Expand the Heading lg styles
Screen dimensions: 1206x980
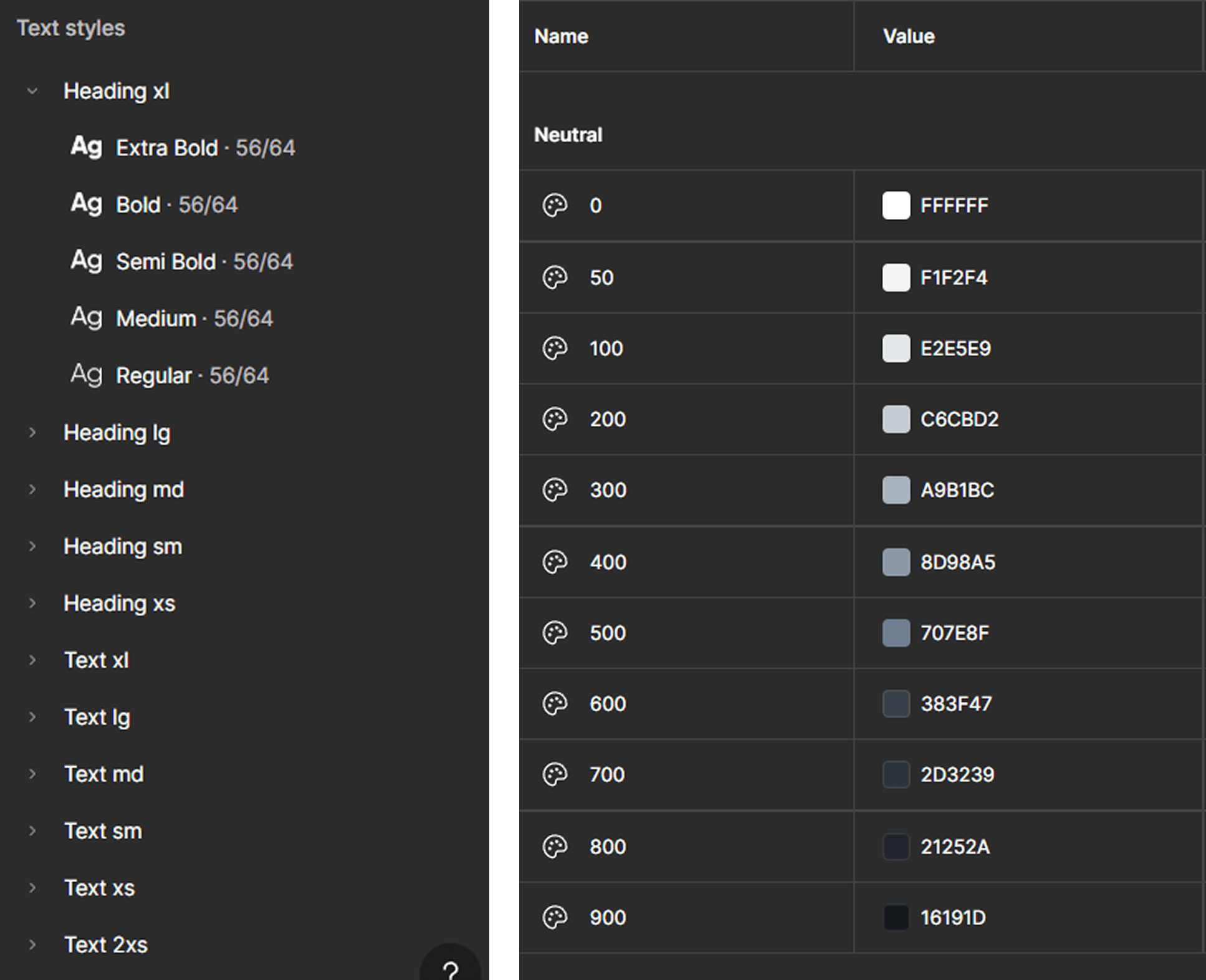32,432
